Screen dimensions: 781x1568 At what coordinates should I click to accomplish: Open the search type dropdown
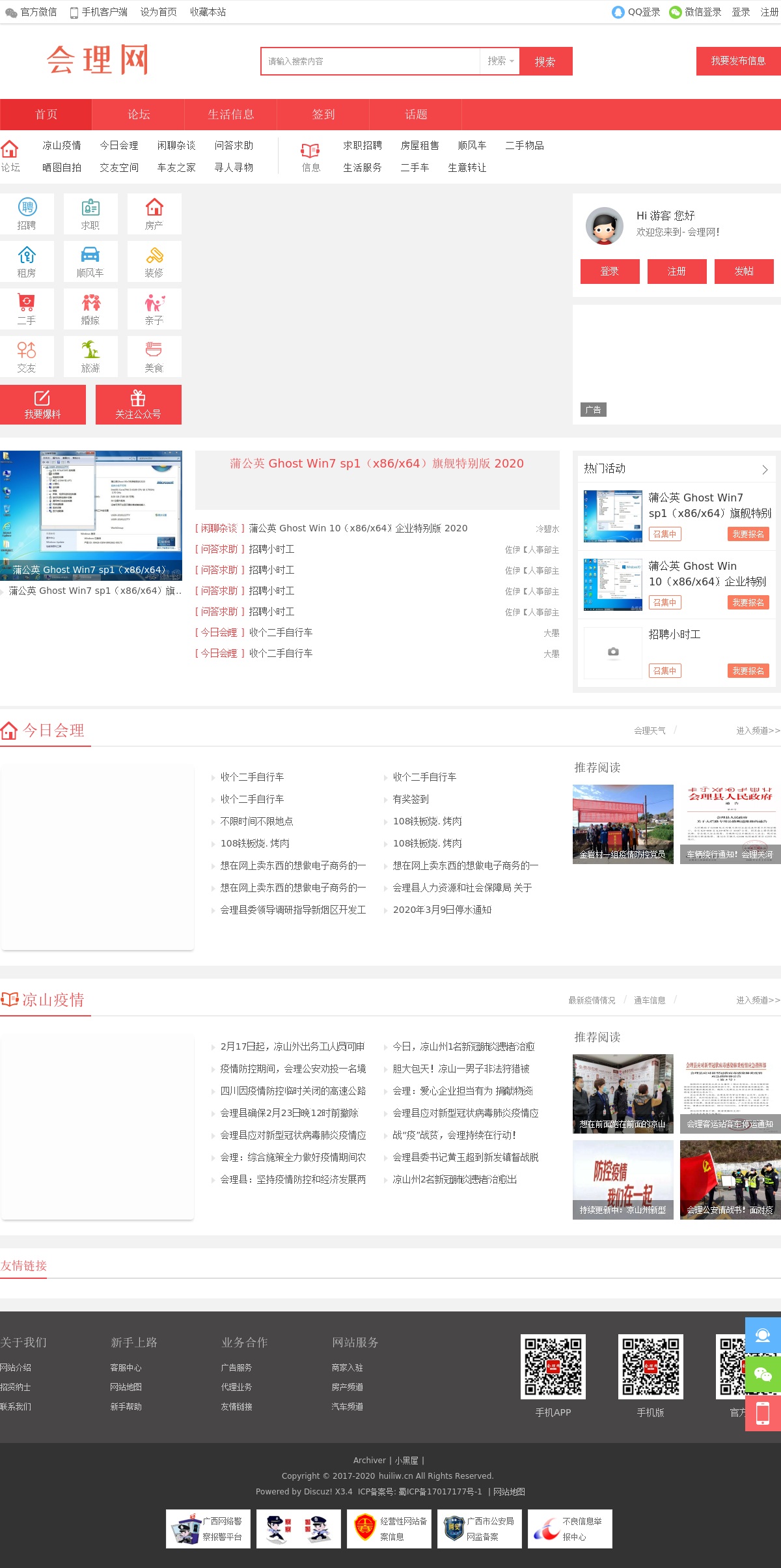(500, 61)
